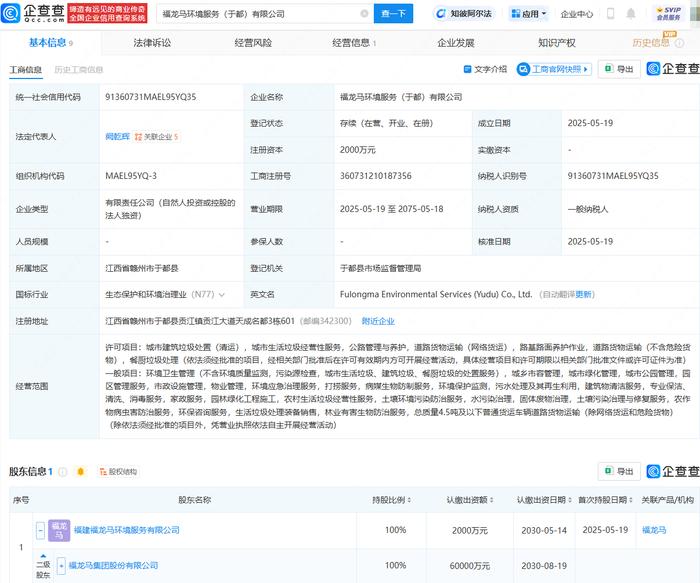Click 工商注册号 value 360731210187356
This screenshot has width=700, height=583.
click(x=375, y=176)
